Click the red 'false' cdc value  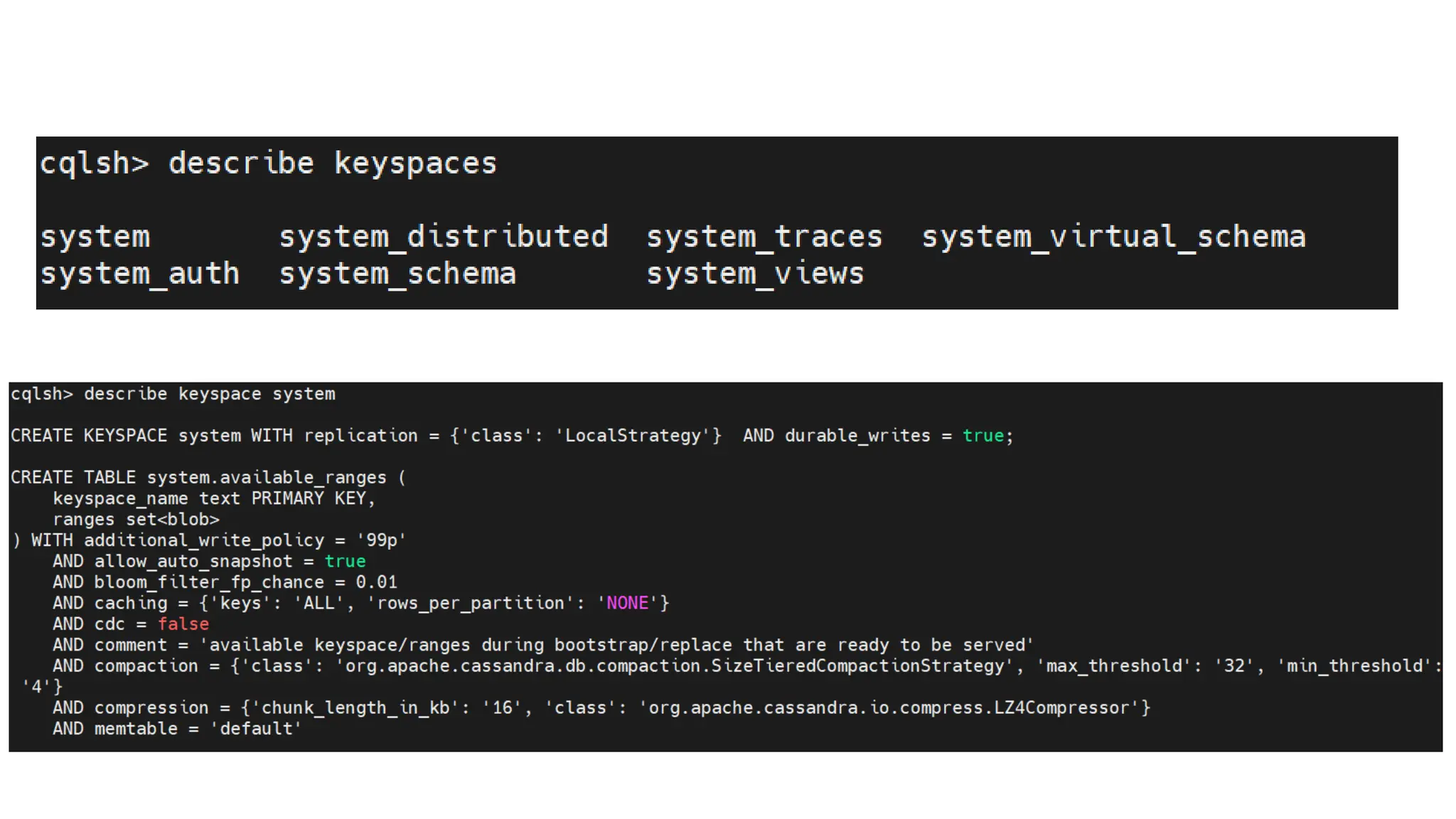[183, 624]
